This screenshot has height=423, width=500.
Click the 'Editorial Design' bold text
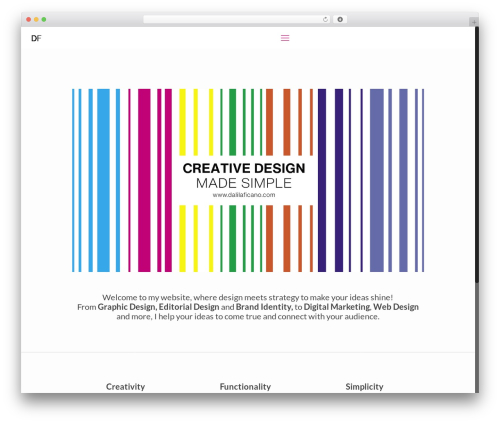[189, 307]
